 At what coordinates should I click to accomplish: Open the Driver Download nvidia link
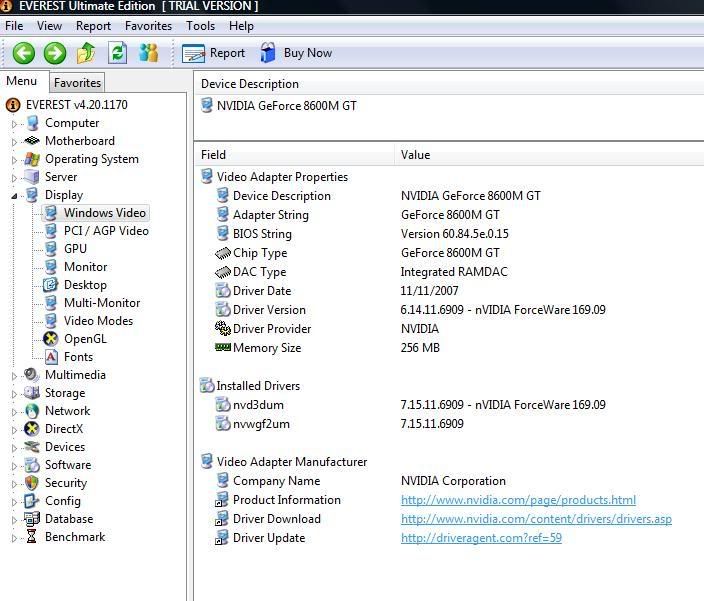click(536, 519)
